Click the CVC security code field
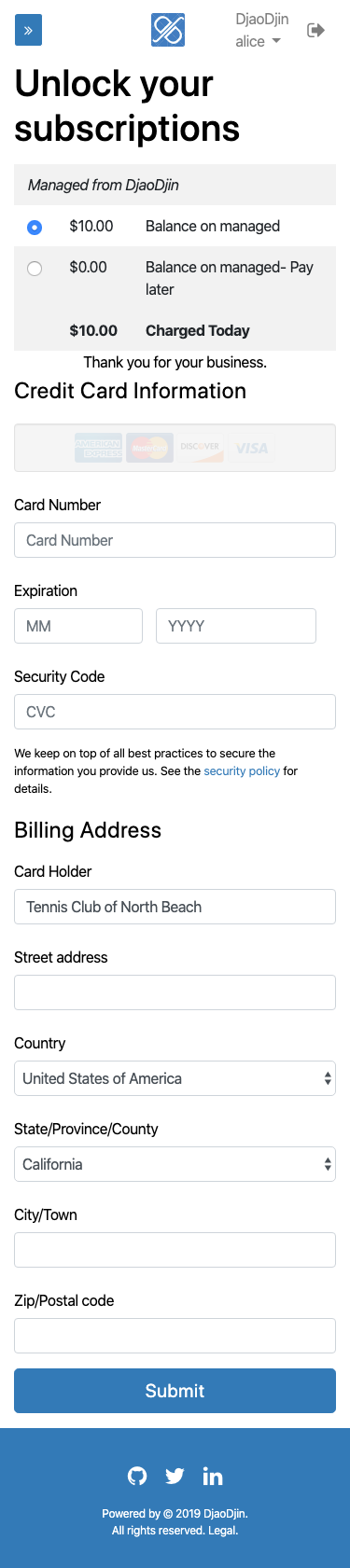 (175, 712)
